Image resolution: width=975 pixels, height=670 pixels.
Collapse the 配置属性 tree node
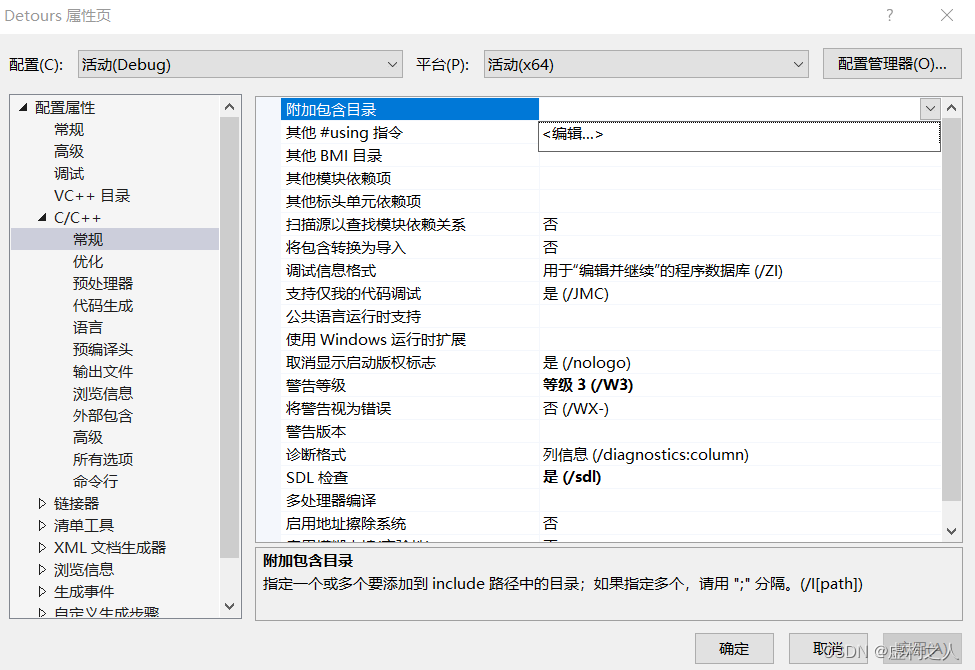click(24, 108)
